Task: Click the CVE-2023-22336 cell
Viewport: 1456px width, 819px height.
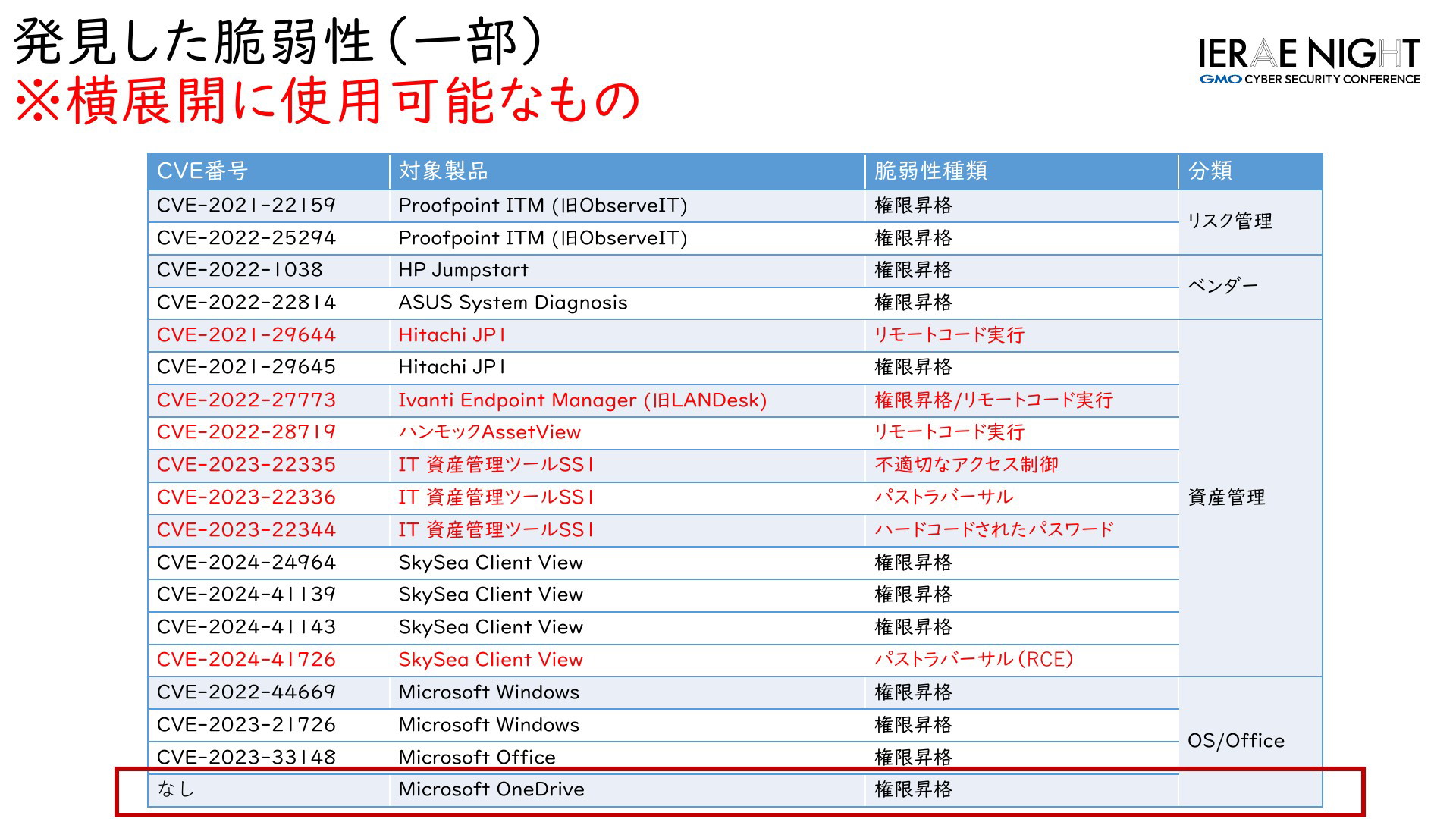Action: (x=269, y=497)
